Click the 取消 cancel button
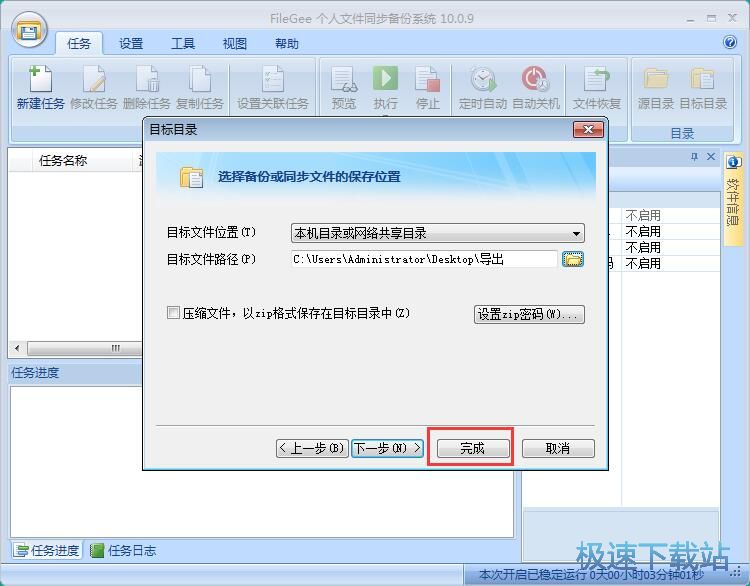The image size is (750, 586). (558, 448)
